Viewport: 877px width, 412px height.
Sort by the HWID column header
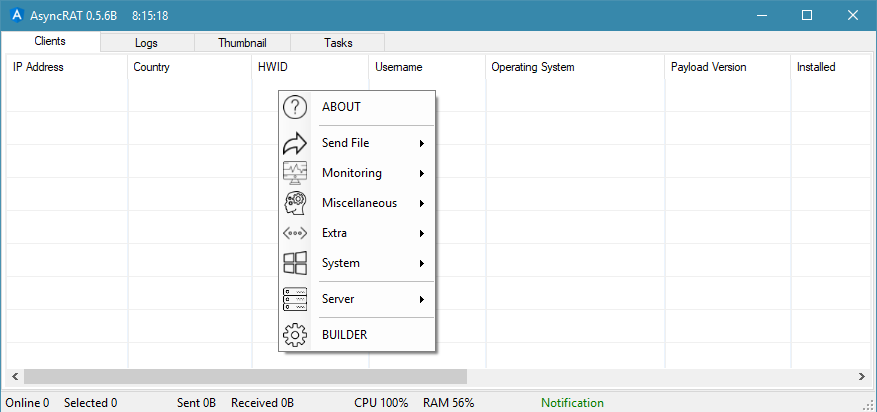tap(310, 67)
